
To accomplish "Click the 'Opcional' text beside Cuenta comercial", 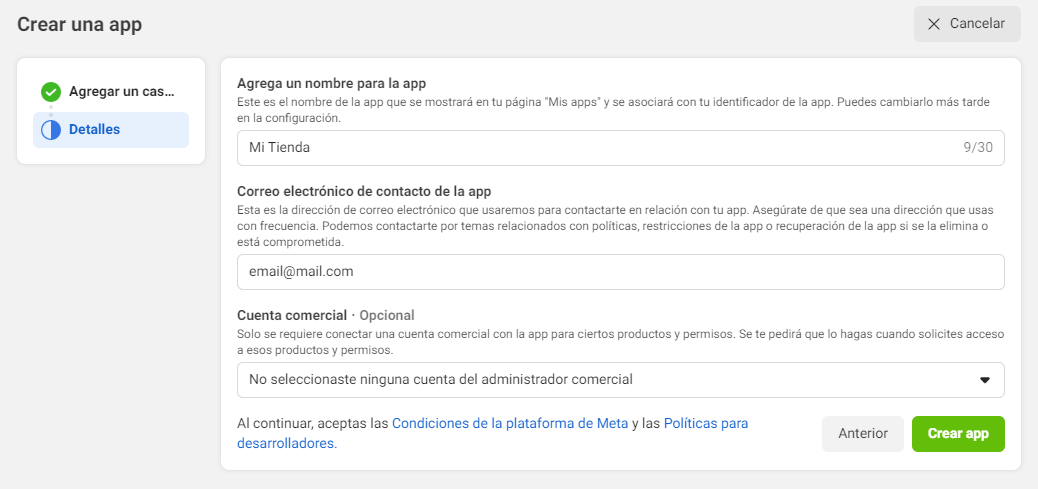I will (386, 315).
